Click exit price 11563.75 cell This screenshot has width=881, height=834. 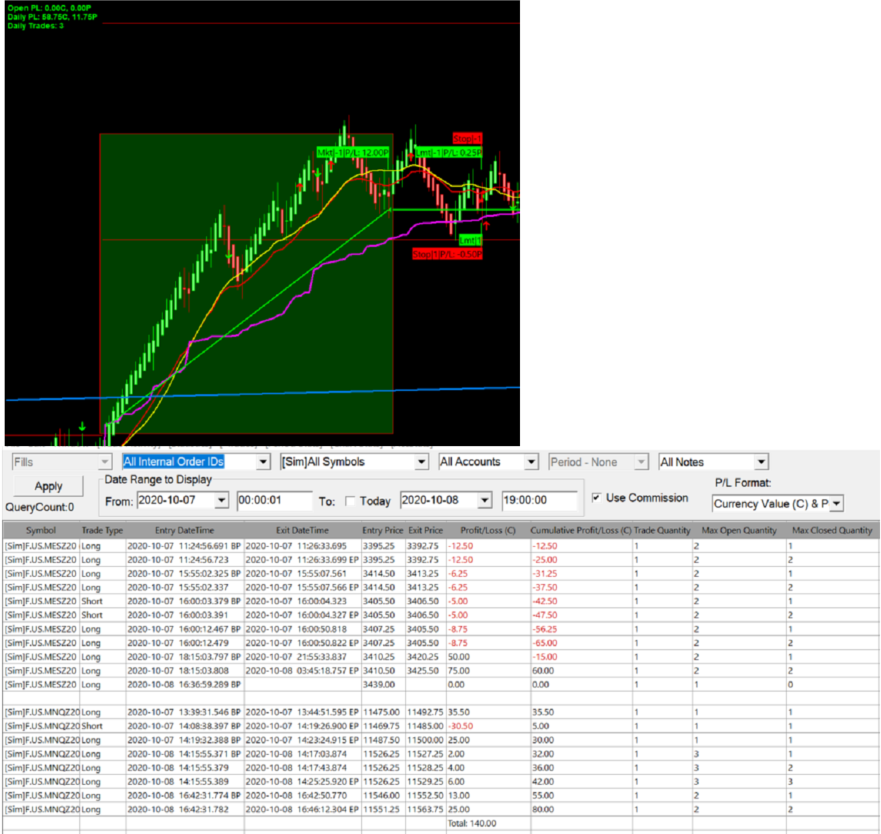click(425, 809)
